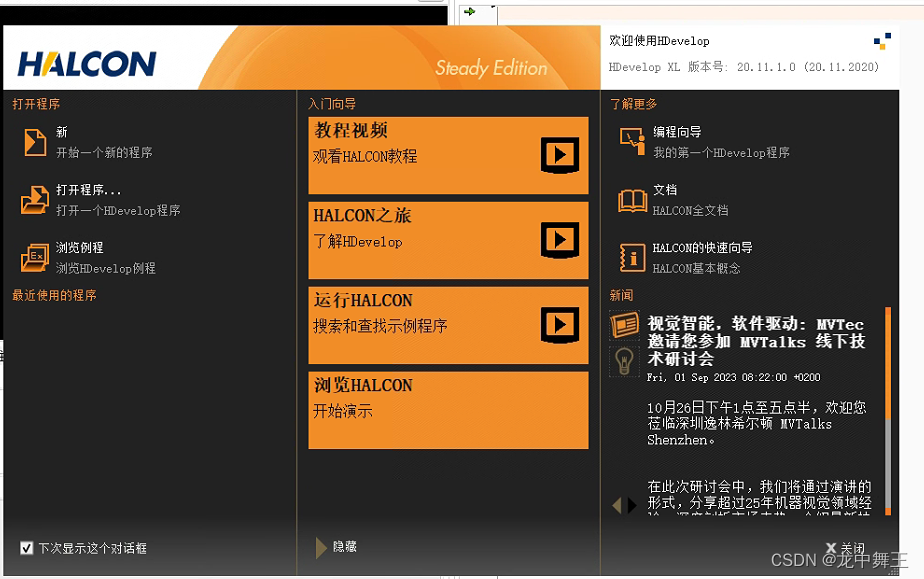Open 编程向导 link text
The width and height of the screenshot is (924, 579).
click(x=677, y=132)
